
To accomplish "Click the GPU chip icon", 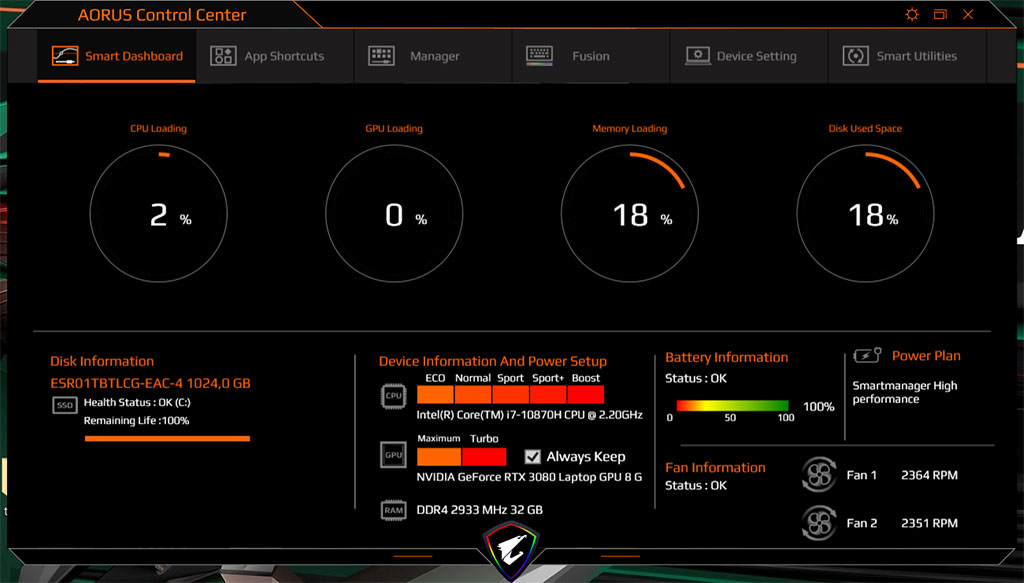I will [x=393, y=456].
